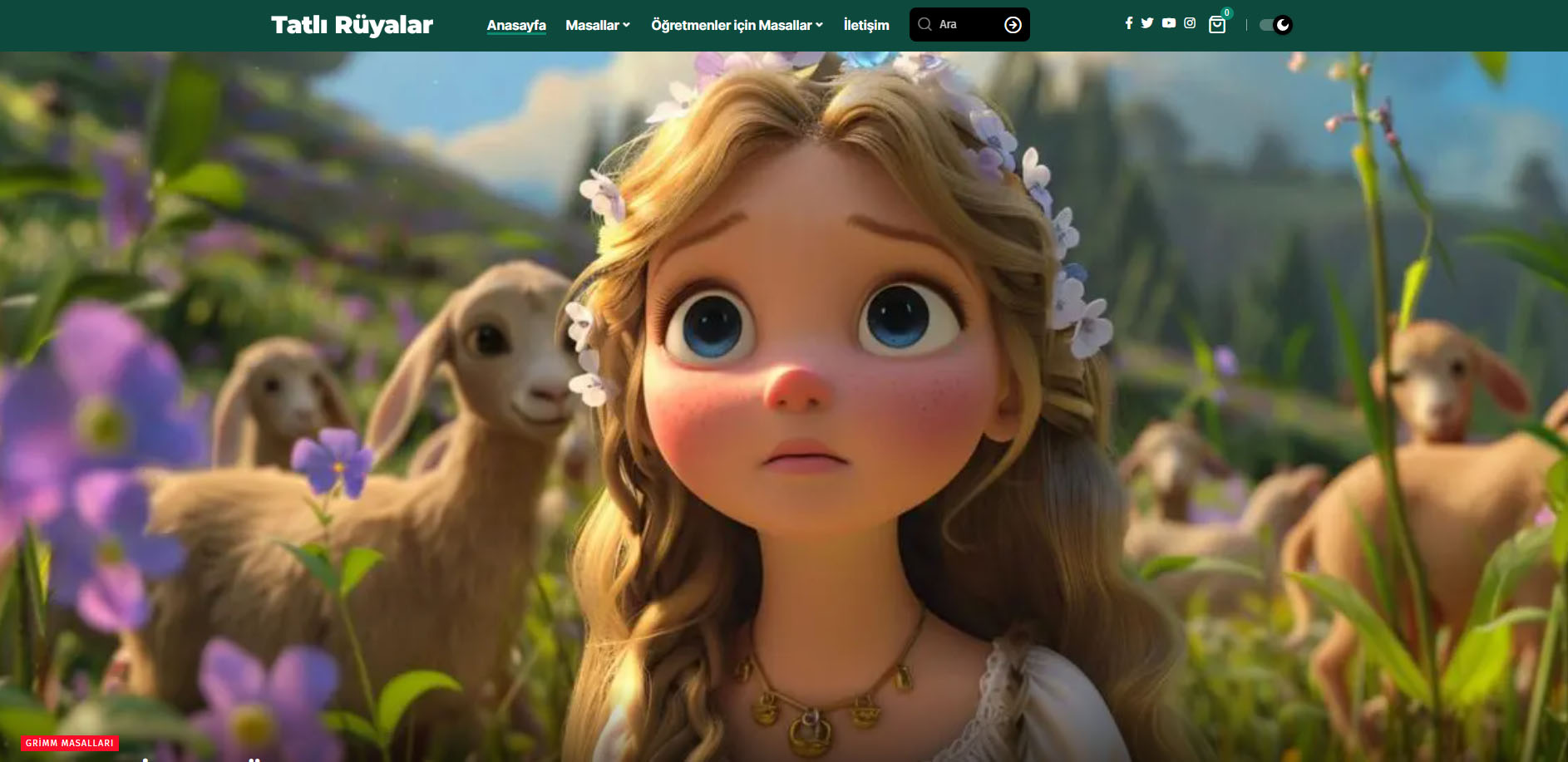1568x762 pixels.
Task: Open the Masallar menu item
Action: click(x=592, y=25)
